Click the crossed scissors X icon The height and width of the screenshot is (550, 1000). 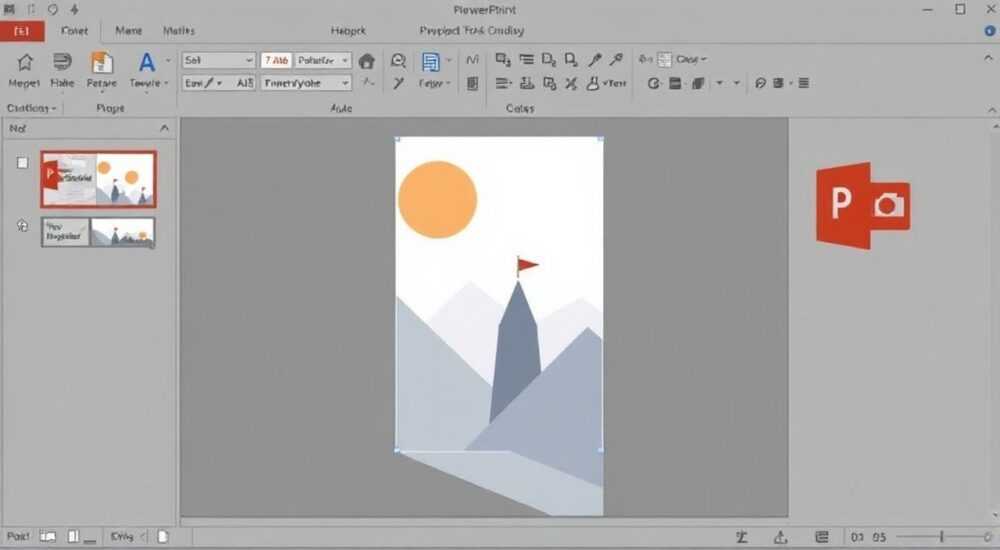coord(571,84)
